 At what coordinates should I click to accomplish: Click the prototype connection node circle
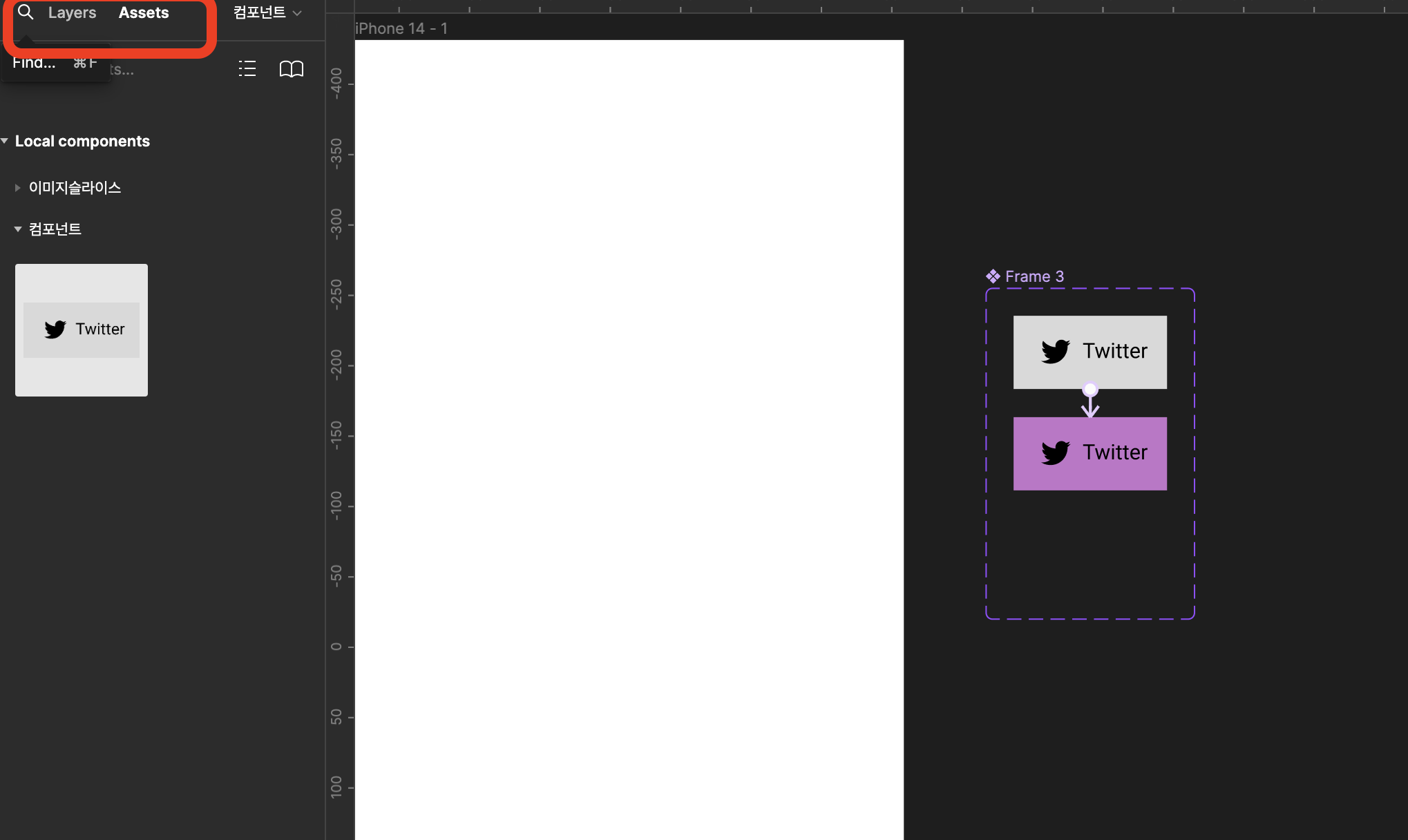coord(1090,390)
